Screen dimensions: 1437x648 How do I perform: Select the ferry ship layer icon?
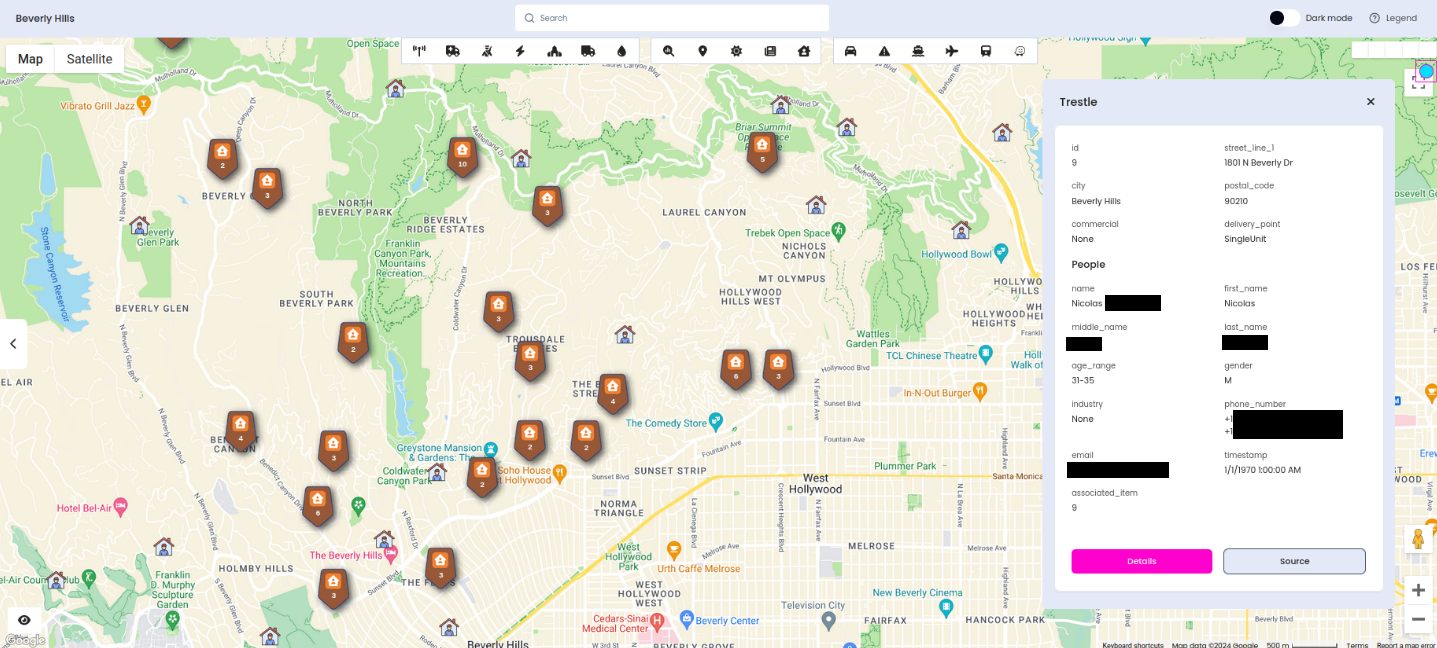[x=918, y=51]
